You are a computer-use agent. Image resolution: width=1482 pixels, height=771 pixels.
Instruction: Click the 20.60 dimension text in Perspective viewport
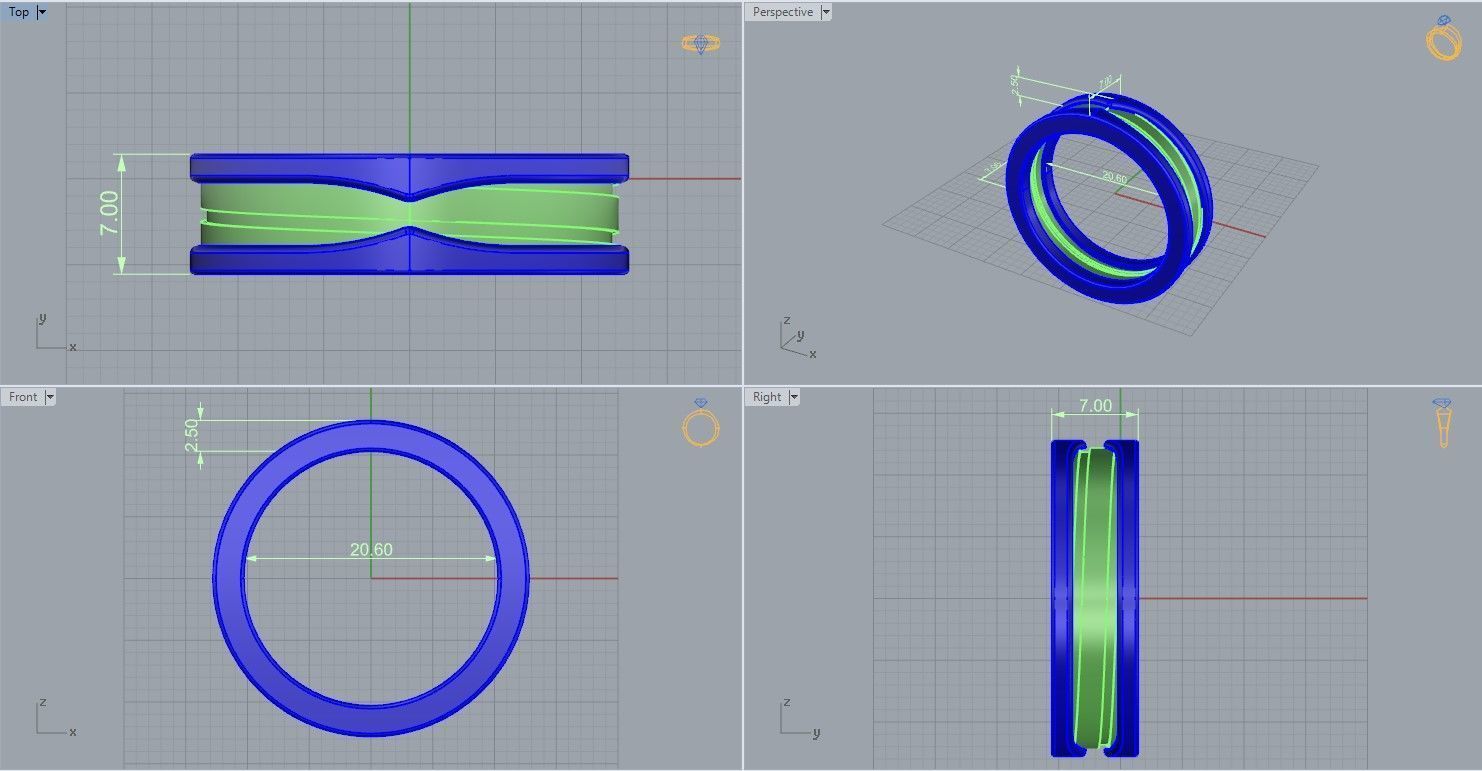tap(1114, 178)
